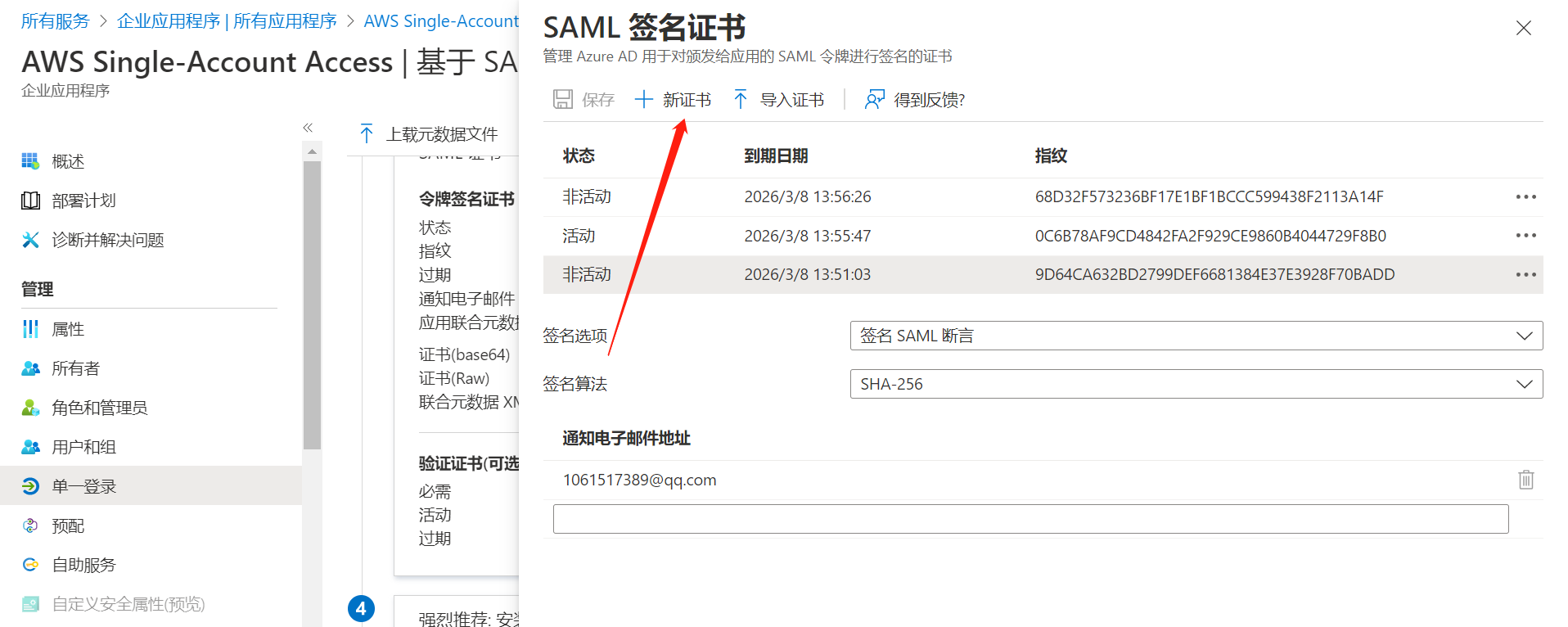Click the 预配 sync icon
Viewport: 1568px width, 627px height.
(30, 526)
